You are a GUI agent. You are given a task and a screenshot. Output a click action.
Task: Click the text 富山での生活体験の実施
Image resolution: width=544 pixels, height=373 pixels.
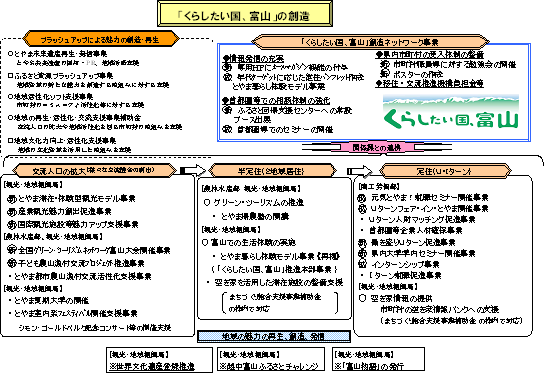253,242
